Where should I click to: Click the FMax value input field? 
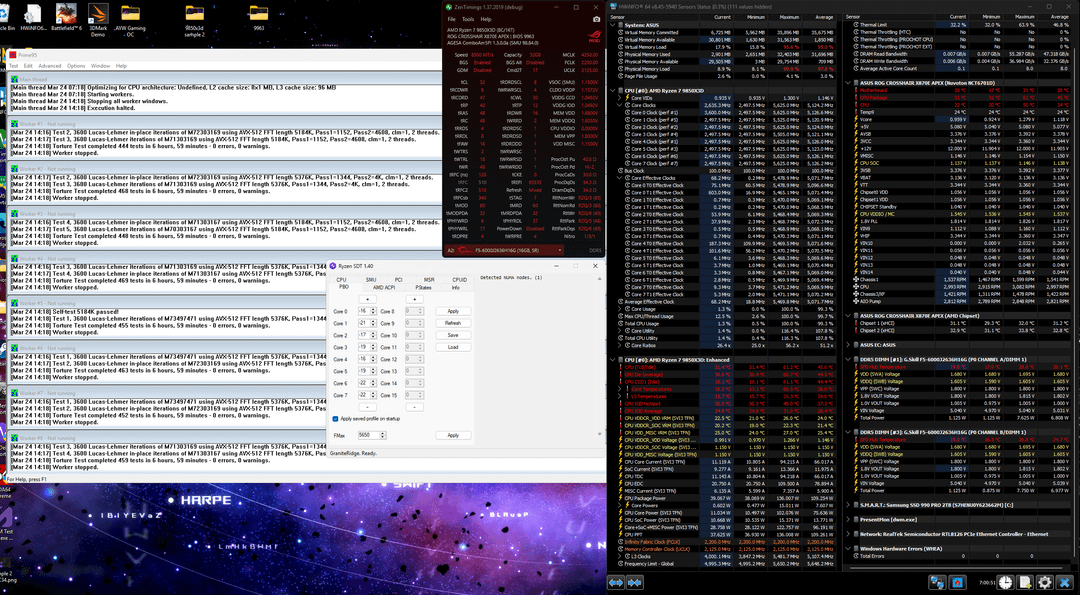(x=372, y=435)
